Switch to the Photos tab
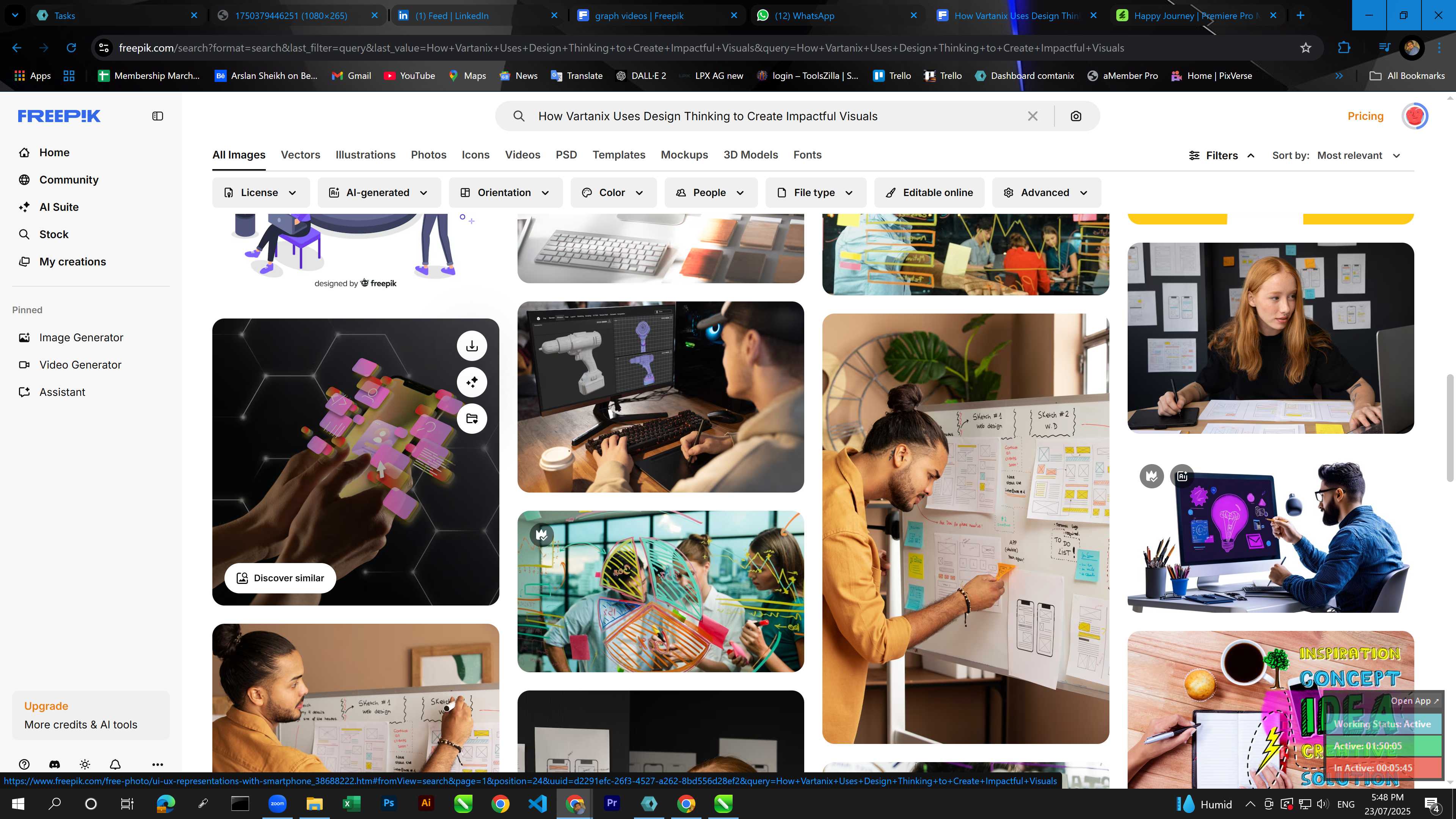1456x819 pixels. [x=428, y=155]
